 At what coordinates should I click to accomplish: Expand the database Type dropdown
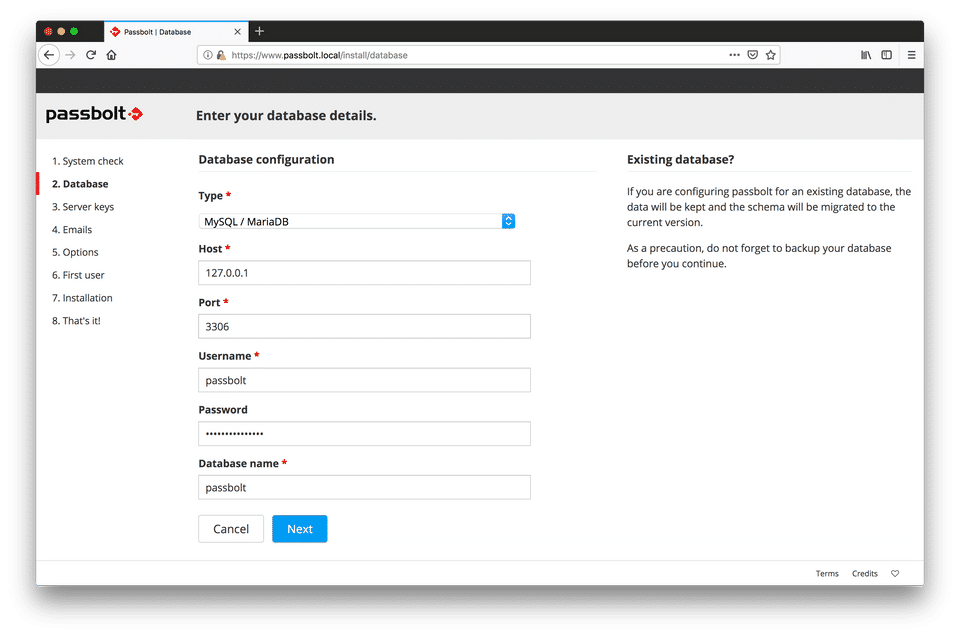click(x=357, y=221)
